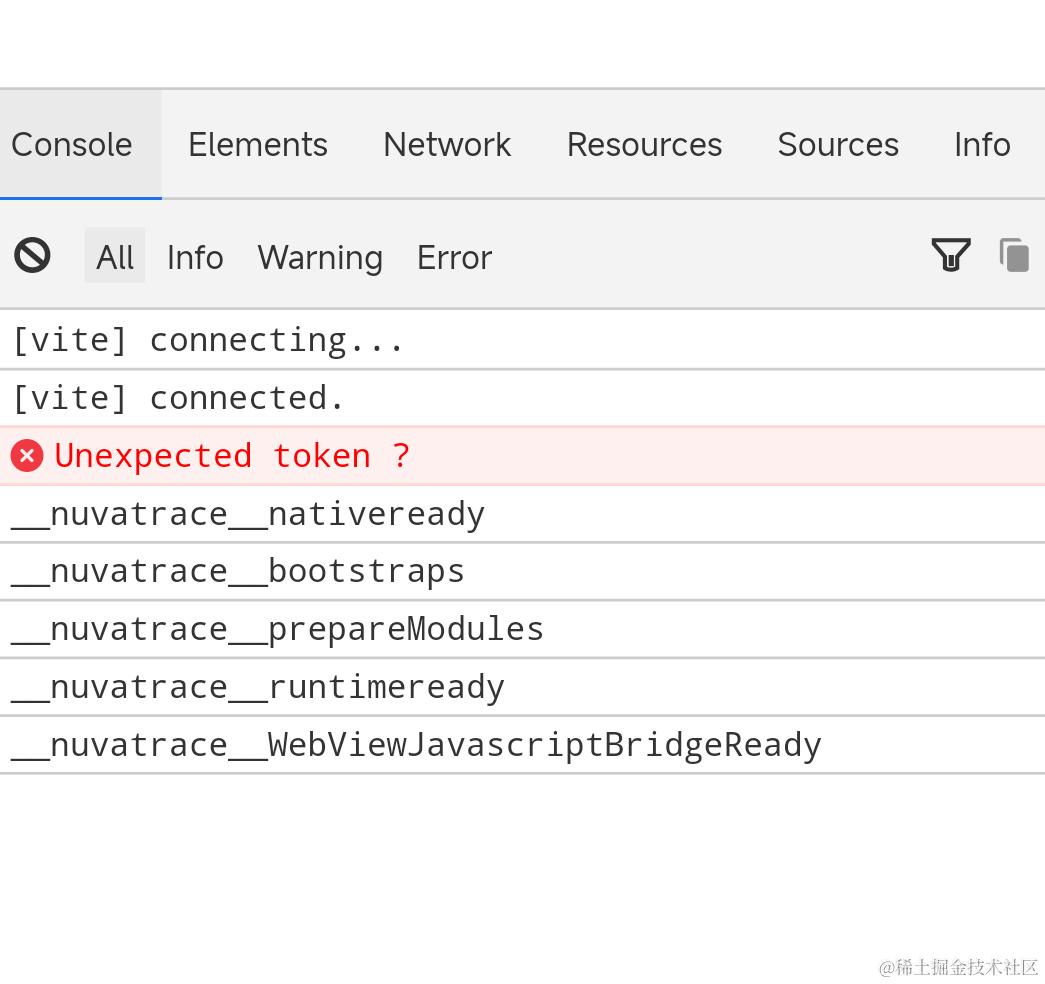Select the "[vite] connected." log entry
This screenshot has height=984, width=1045.
178,398
